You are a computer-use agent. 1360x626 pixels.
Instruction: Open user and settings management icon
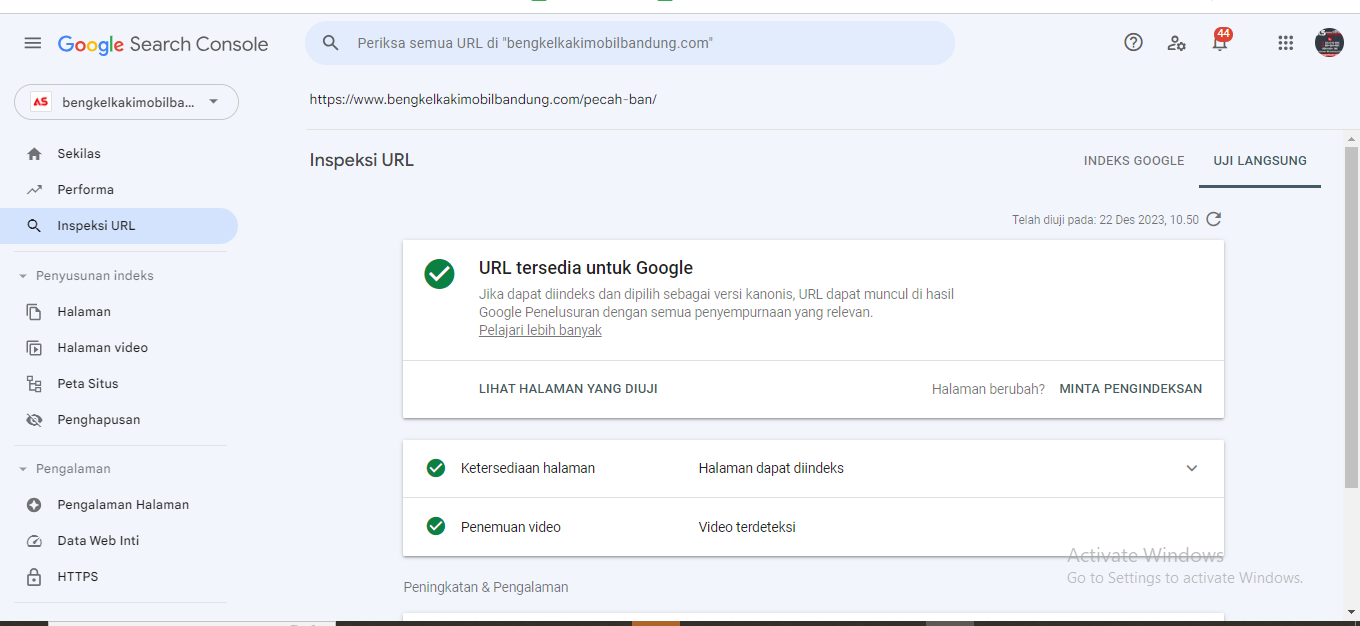pos(1176,43)
